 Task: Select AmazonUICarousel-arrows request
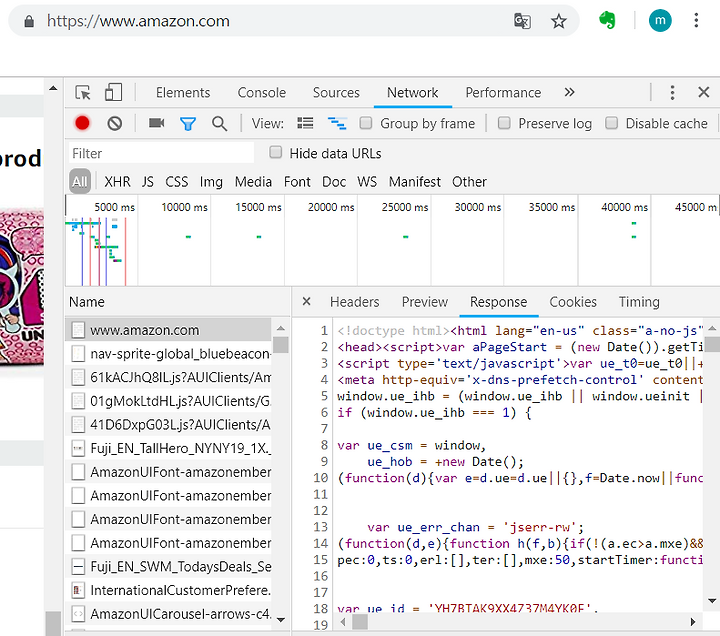click(169, 613)
